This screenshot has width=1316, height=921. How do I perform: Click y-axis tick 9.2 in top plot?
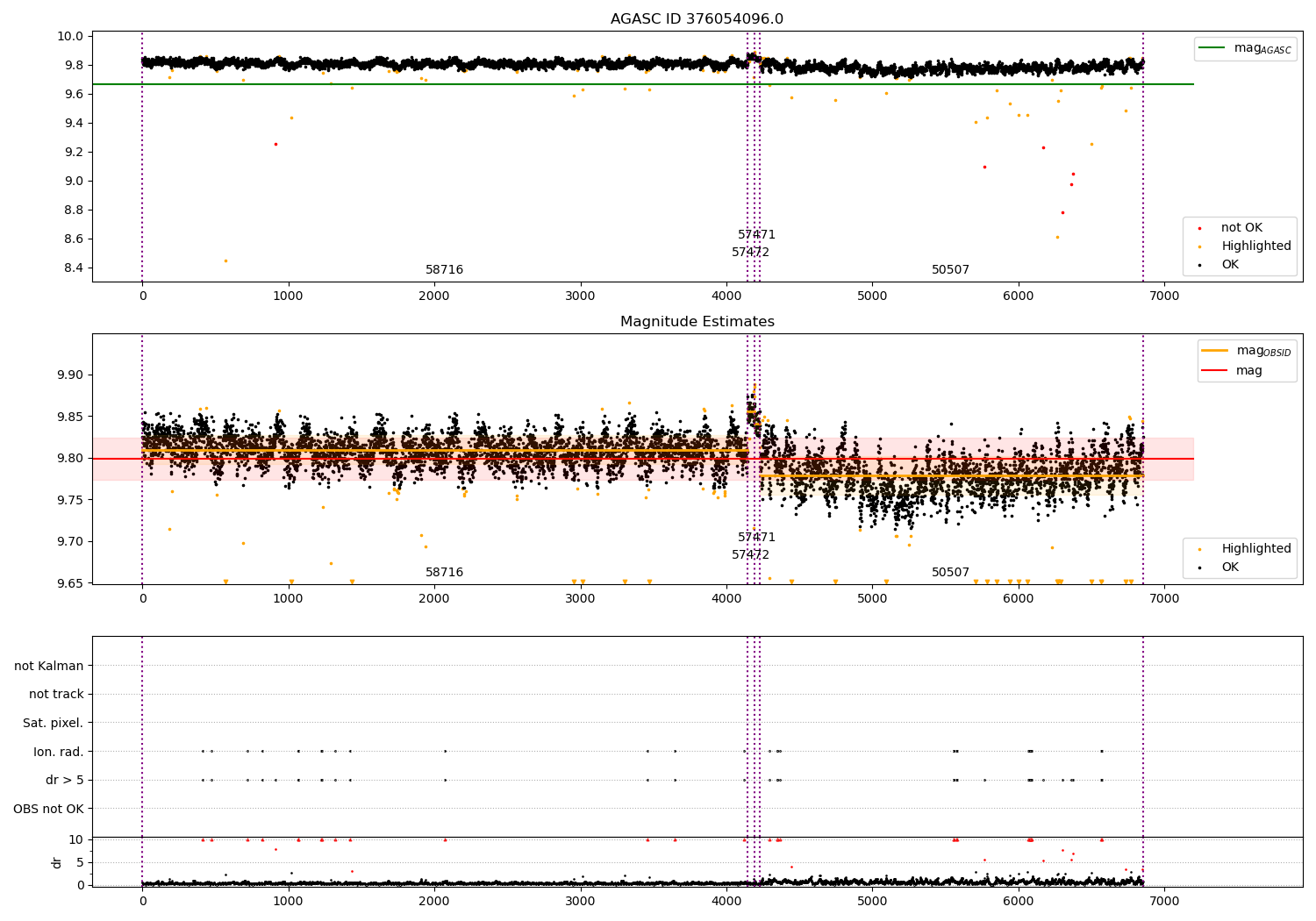tap(75, 153)
